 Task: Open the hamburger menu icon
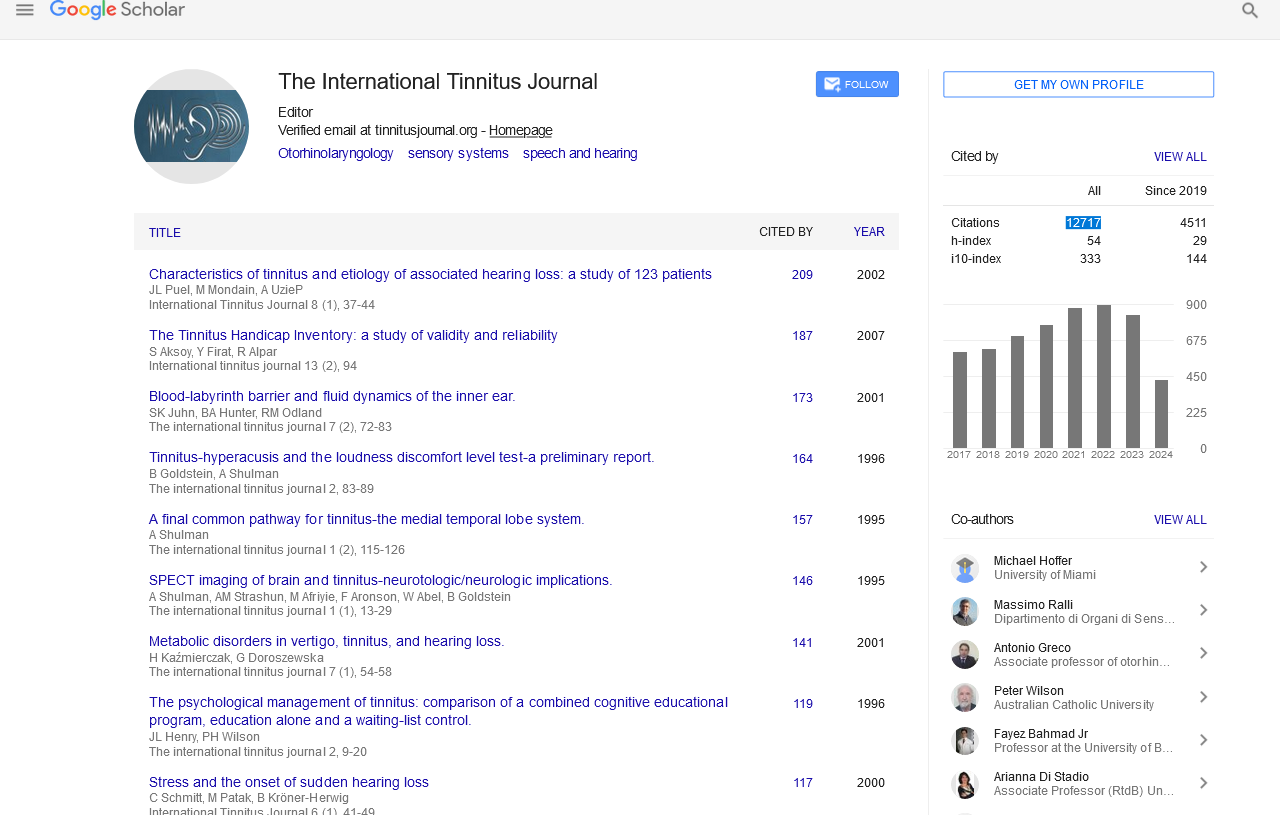pos(25,10)
